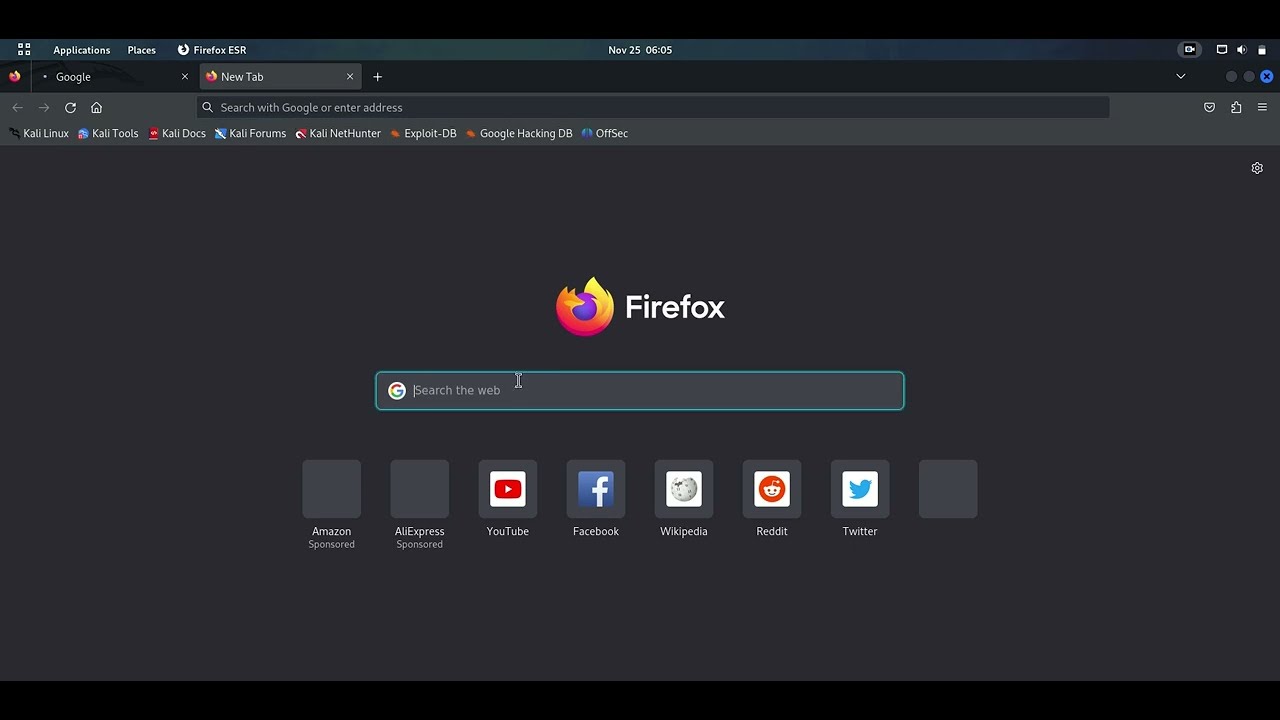Image resolution: width=1280 pixels, height=720 pixels.
Task: Go to the home page icon
Action: (96, 107)
